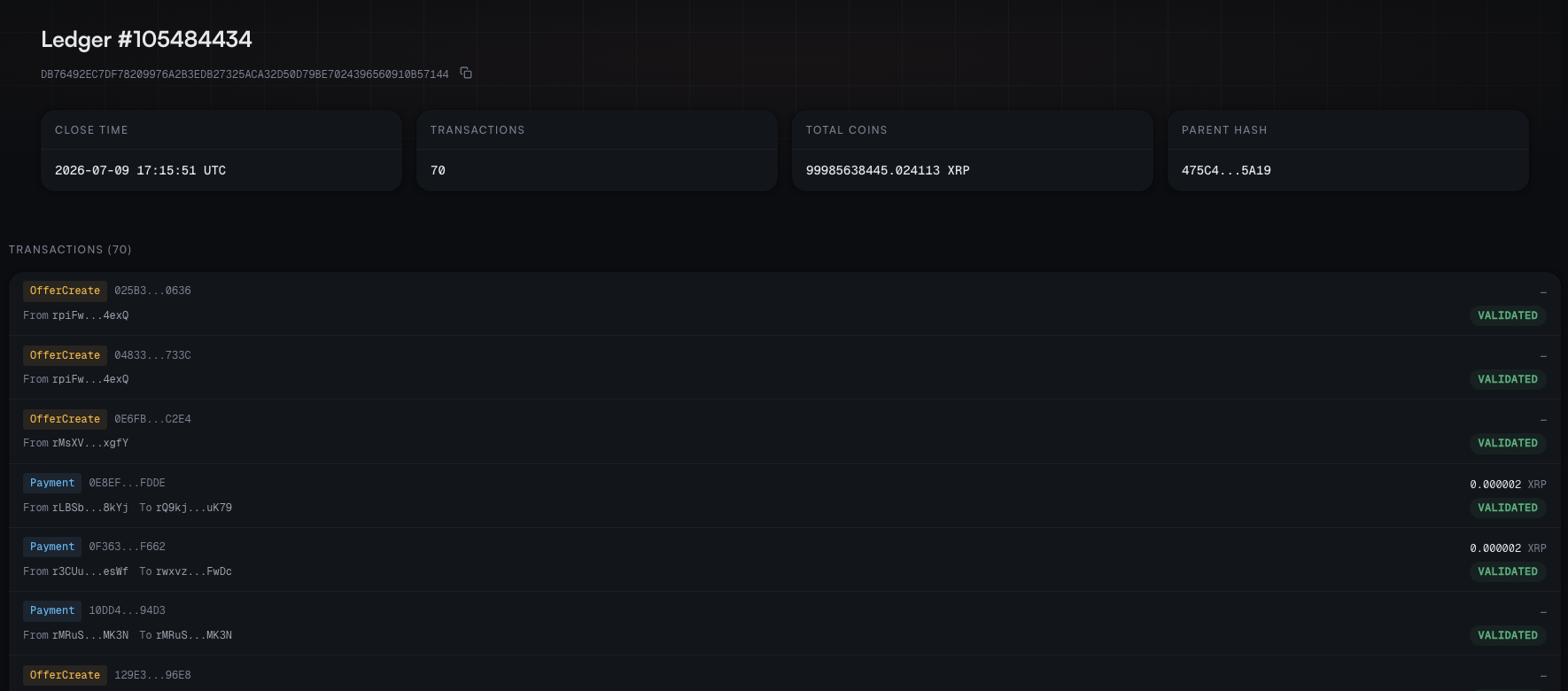Click VALIDATED status of transaction 0E8EF...FDDE
1568x691 pixels.
click(x=1508, y=508)
